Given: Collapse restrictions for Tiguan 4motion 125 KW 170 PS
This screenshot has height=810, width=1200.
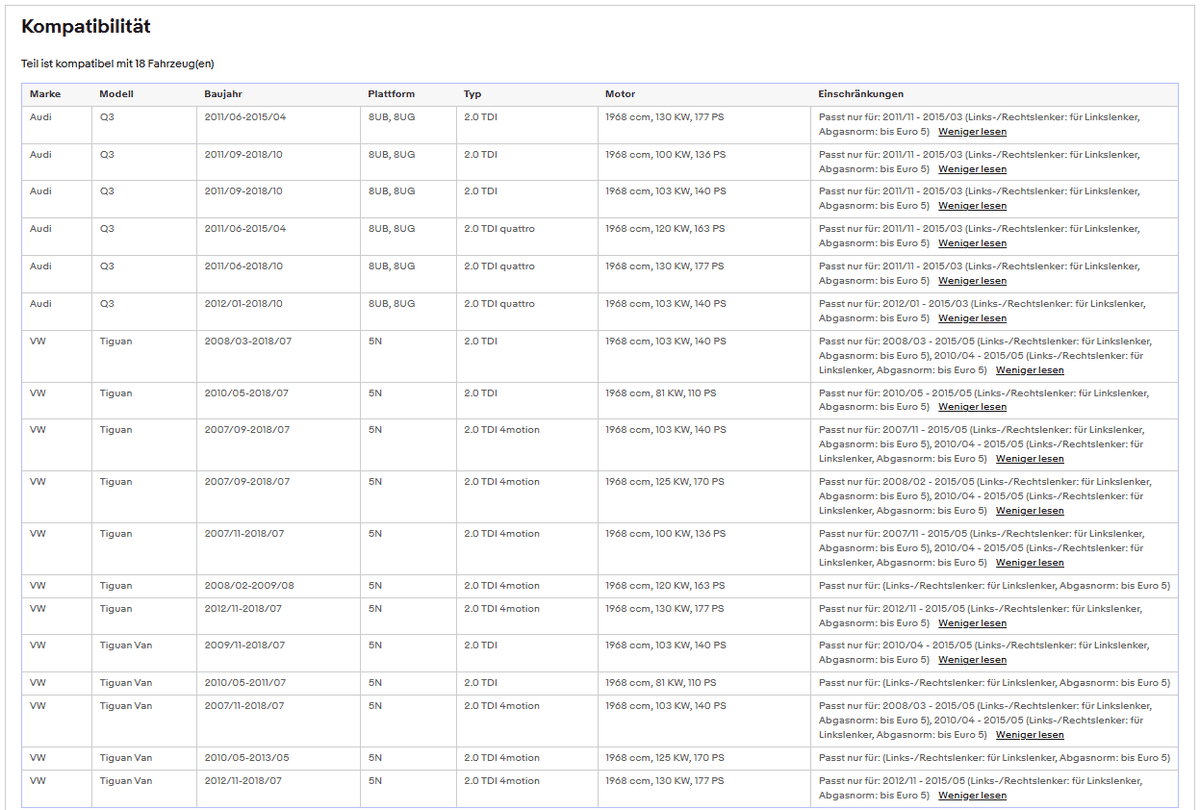Looking at the screenshot, I should pyautogui.click(x=1030, y=511).
